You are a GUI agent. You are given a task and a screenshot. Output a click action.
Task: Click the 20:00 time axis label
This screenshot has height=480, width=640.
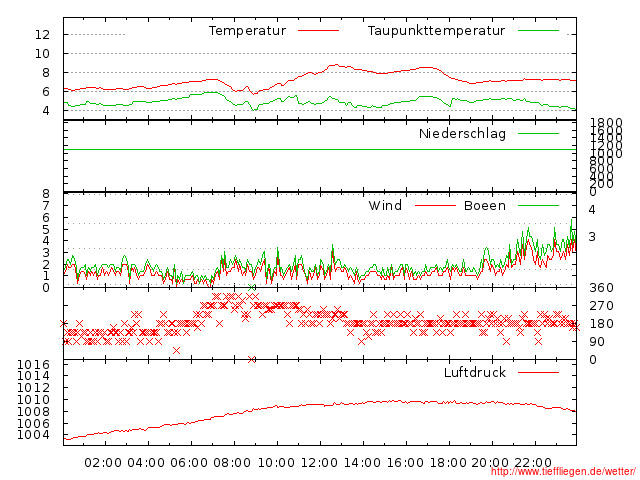490,463
